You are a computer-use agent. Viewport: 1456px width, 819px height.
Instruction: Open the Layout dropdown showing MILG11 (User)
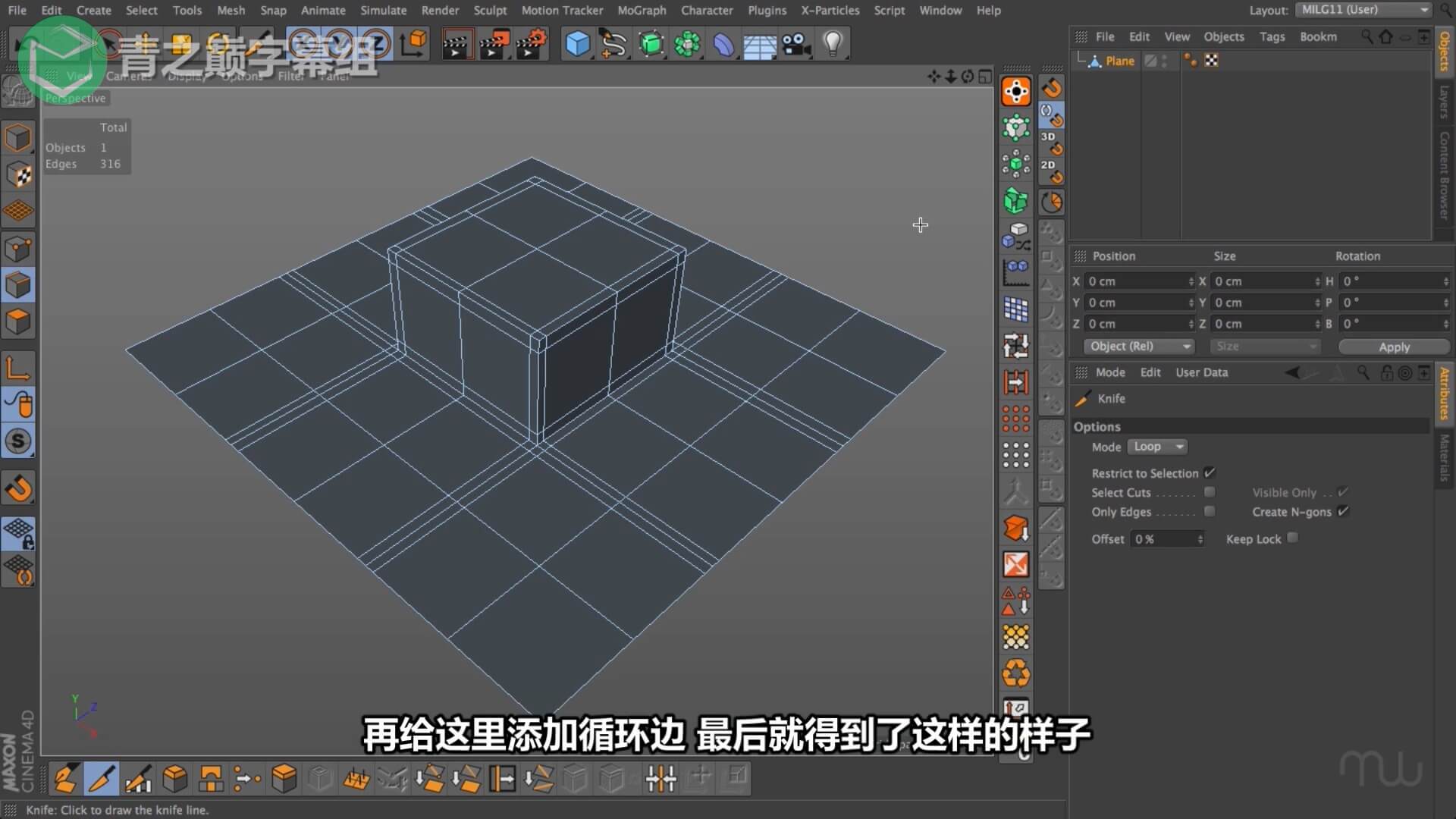[x=1363, y=10]
